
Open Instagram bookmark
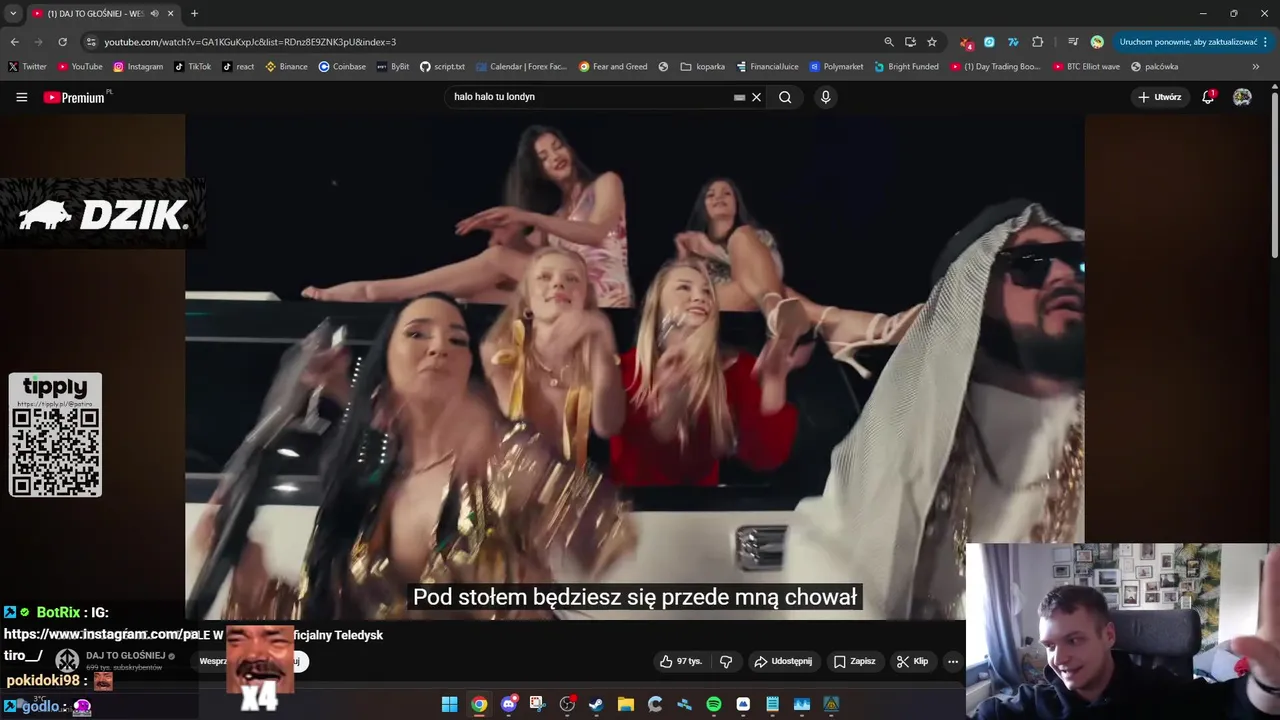point(138,67)
